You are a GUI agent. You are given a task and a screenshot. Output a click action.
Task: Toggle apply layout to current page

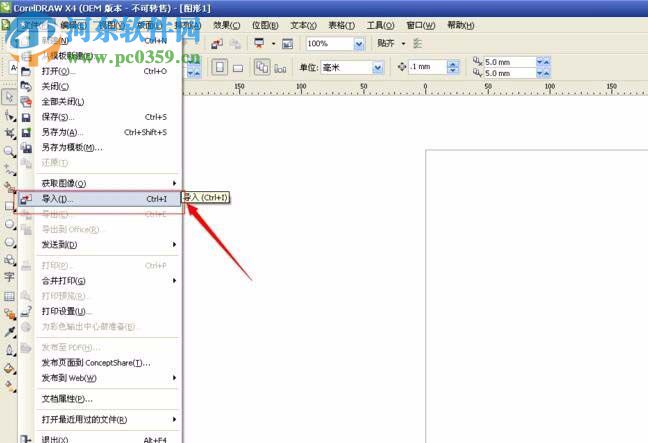point(280,68)
